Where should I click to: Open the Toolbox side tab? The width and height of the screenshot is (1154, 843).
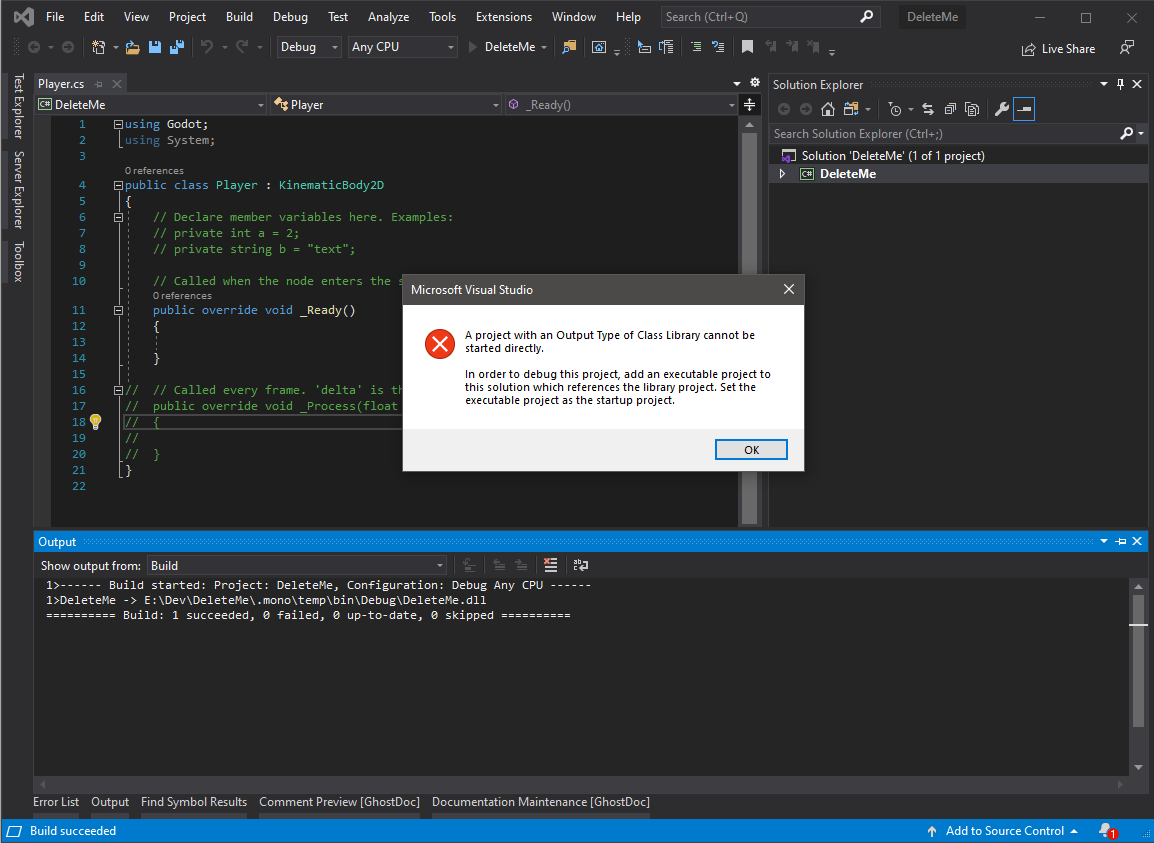click(19, 261)
